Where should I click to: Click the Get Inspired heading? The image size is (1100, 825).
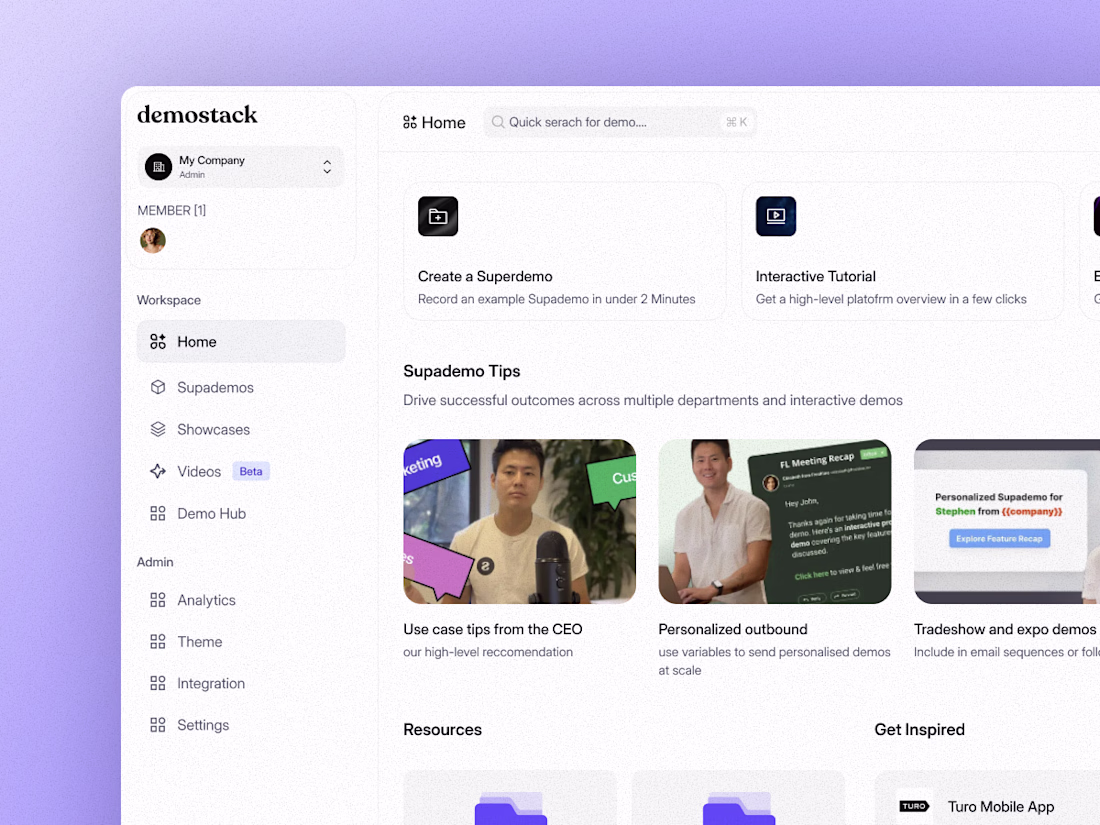click(919, 730)
